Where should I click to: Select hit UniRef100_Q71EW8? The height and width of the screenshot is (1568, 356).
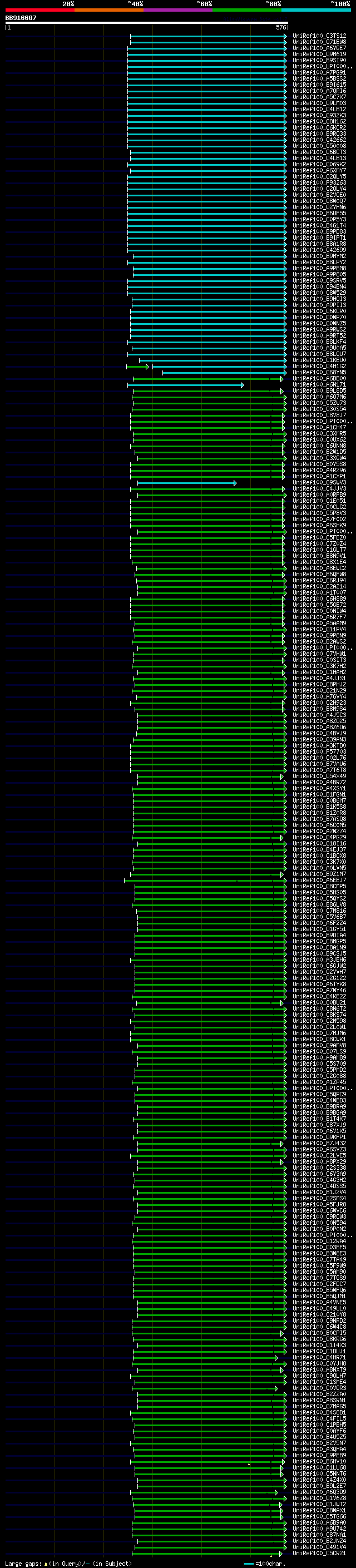(x=319, y=42)
